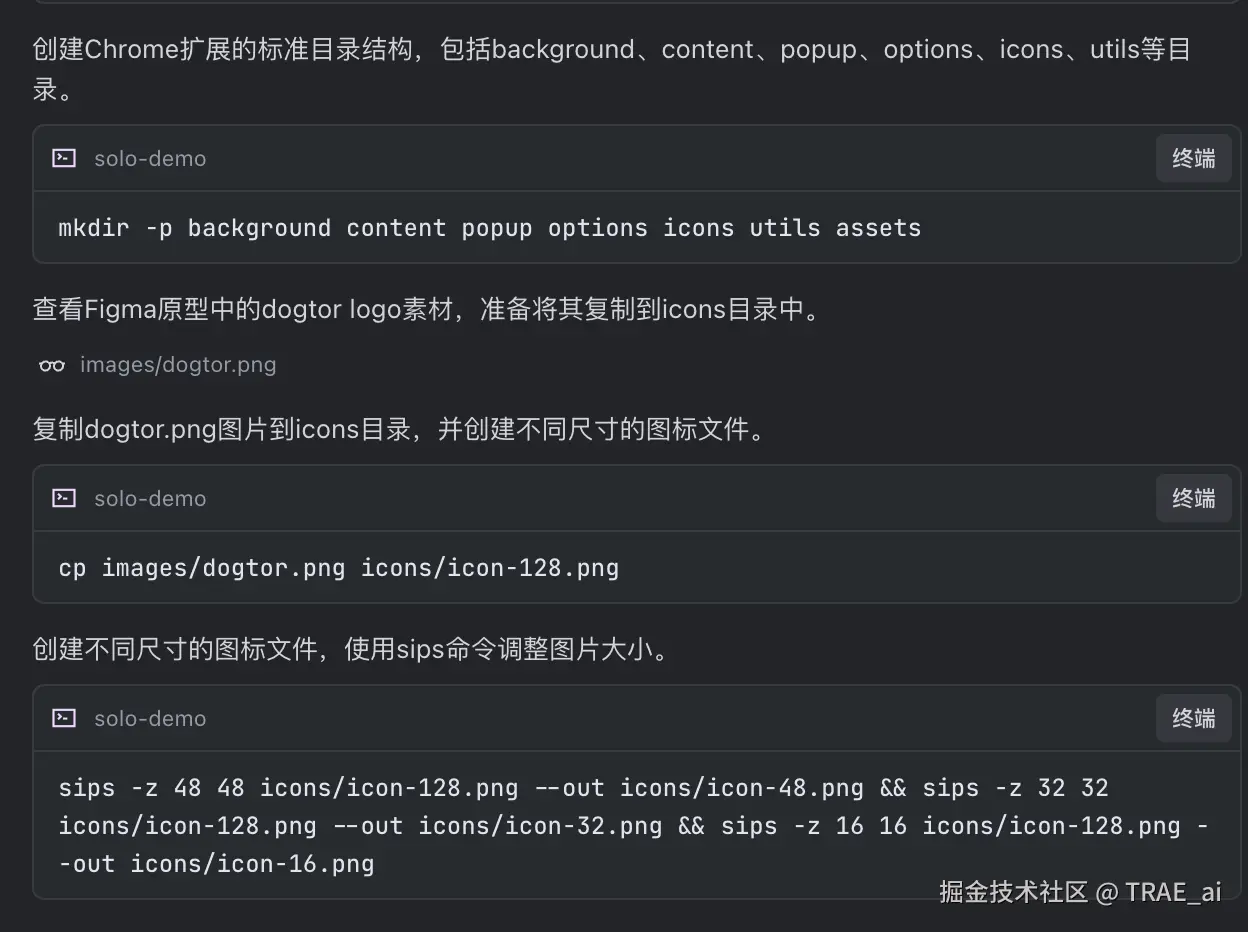
Task: Click the terminal icon above the cp command
Action: [x=64, y=498]
